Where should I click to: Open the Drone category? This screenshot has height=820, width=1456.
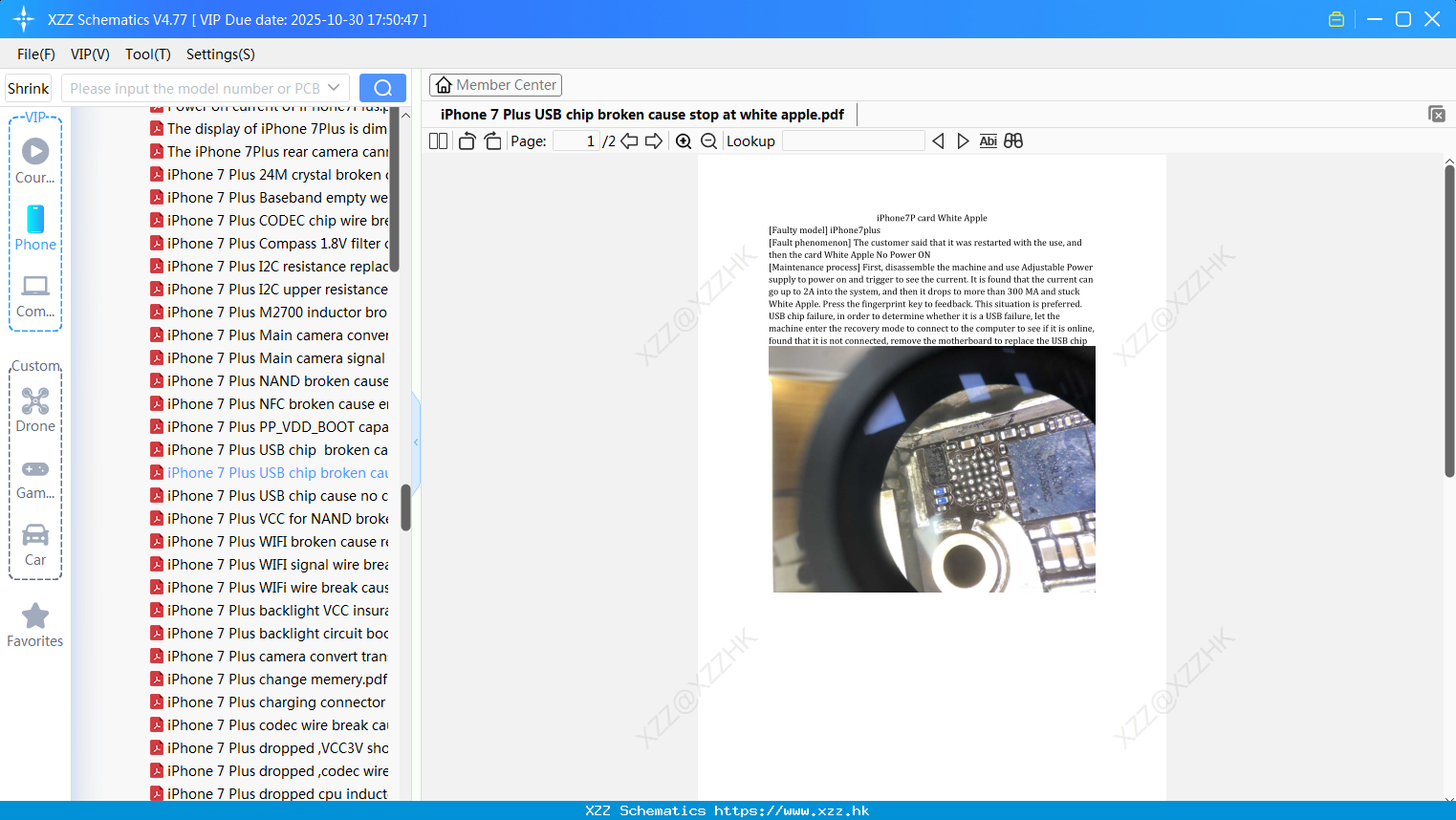coord(35,410)
